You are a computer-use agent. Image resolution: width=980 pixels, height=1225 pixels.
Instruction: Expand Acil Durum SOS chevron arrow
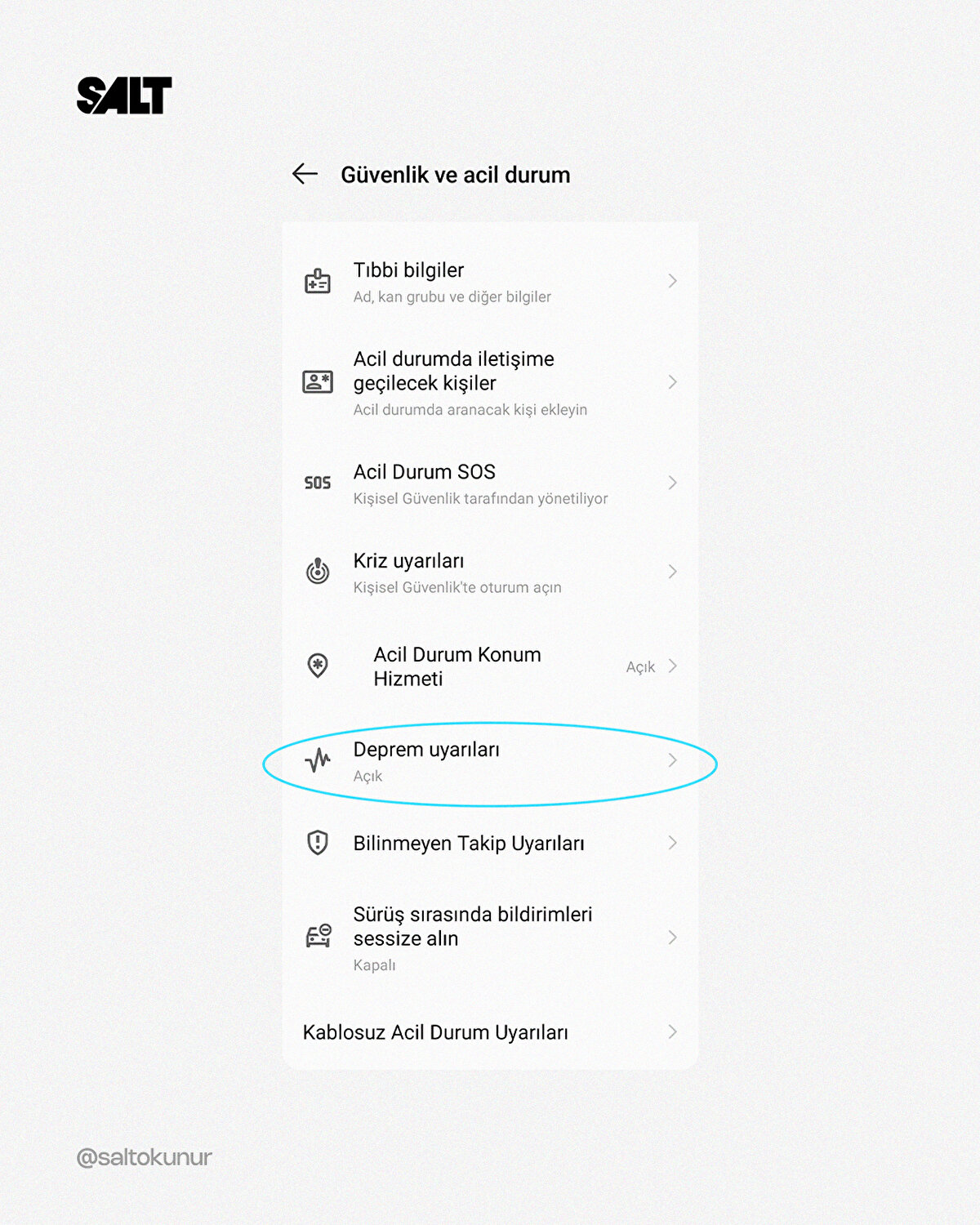[672, 483]
